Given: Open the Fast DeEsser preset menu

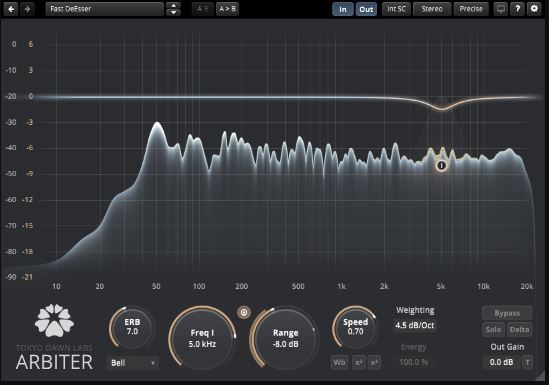Looking at the screenshot, I should [105, 9].
